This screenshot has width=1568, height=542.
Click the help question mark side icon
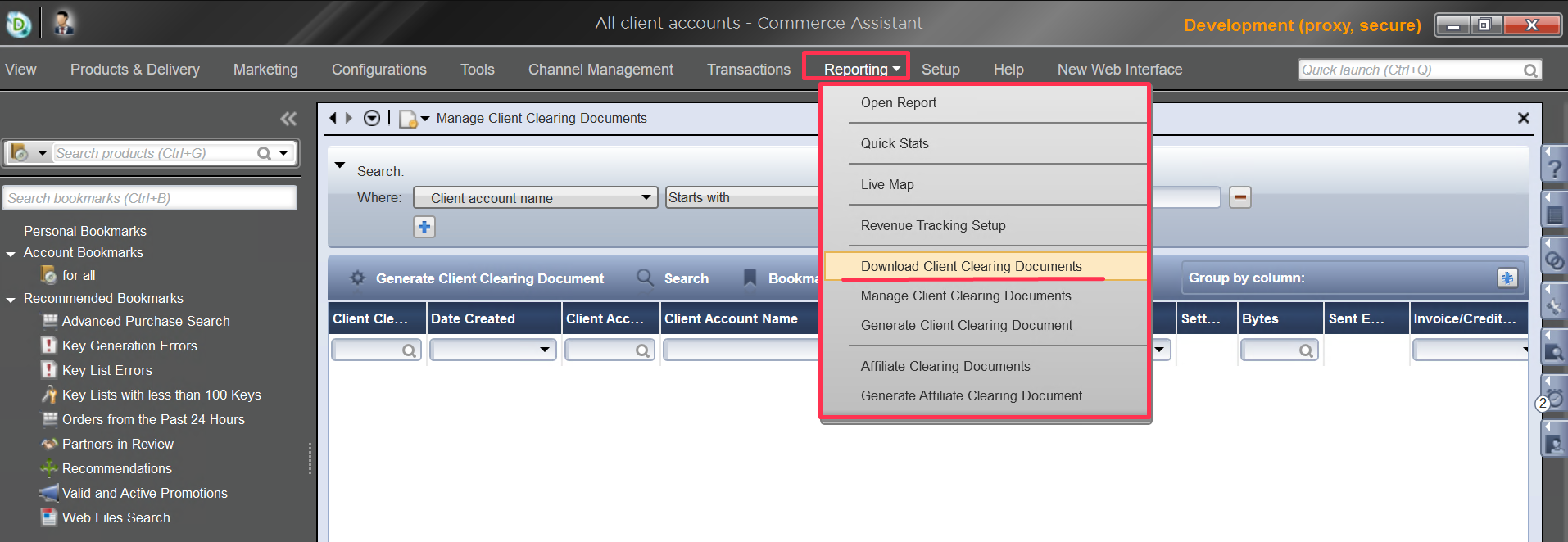pyautogui.click(x=1554, y=169)
